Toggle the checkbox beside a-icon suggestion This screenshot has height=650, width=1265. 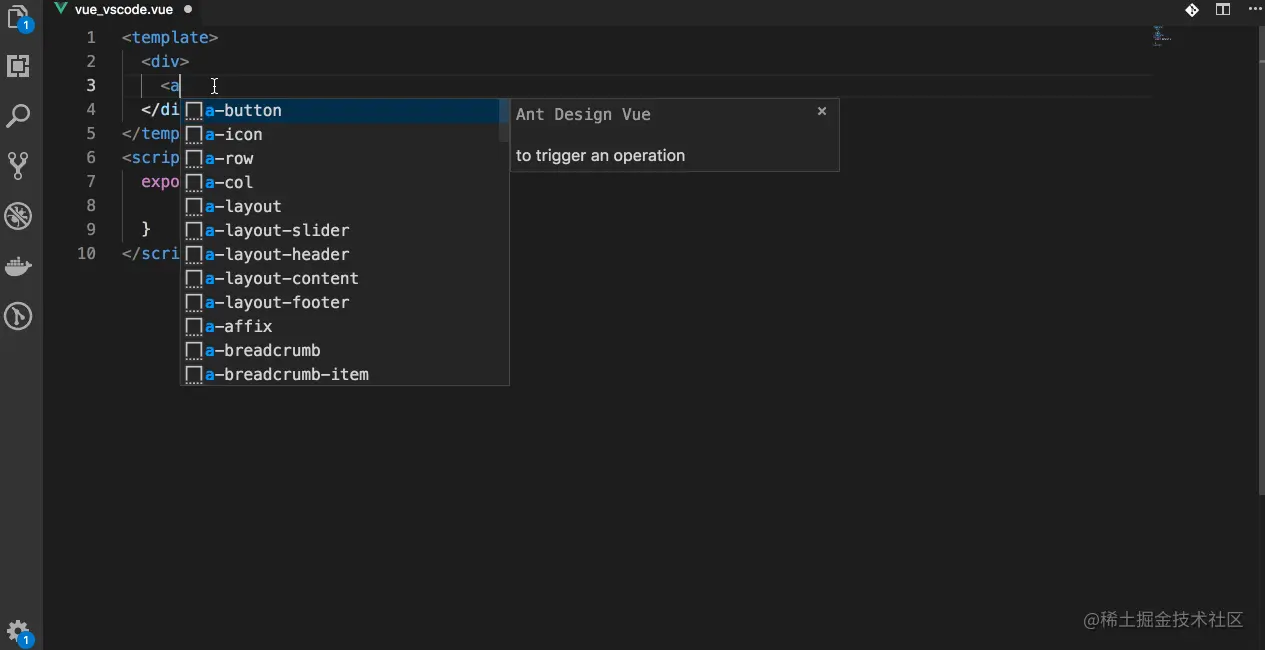point(193,134)
